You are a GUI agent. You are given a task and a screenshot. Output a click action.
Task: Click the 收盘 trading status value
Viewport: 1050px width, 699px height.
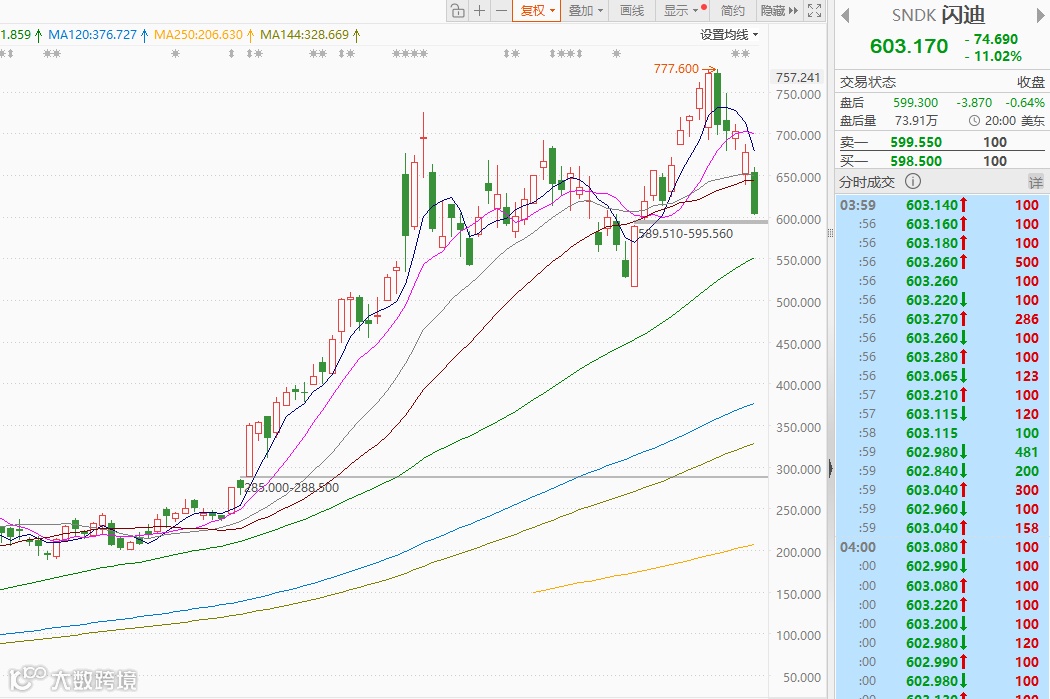(x=1031, y=82)
